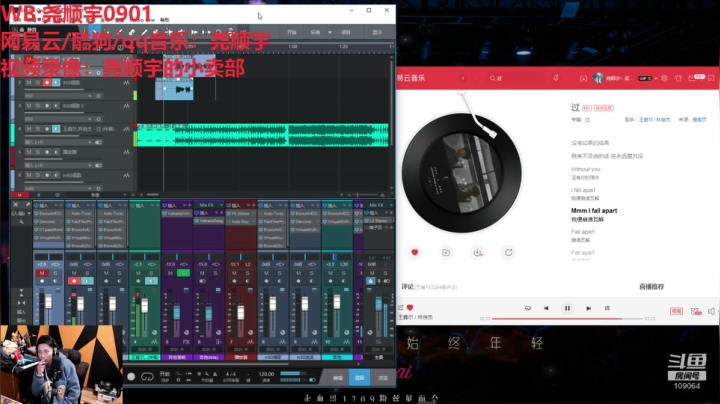This screenshot has height=404, width=720.
Task: Expand the 乐曲 dropdown arrow in toolbar
Action: (x=330, y=32)
